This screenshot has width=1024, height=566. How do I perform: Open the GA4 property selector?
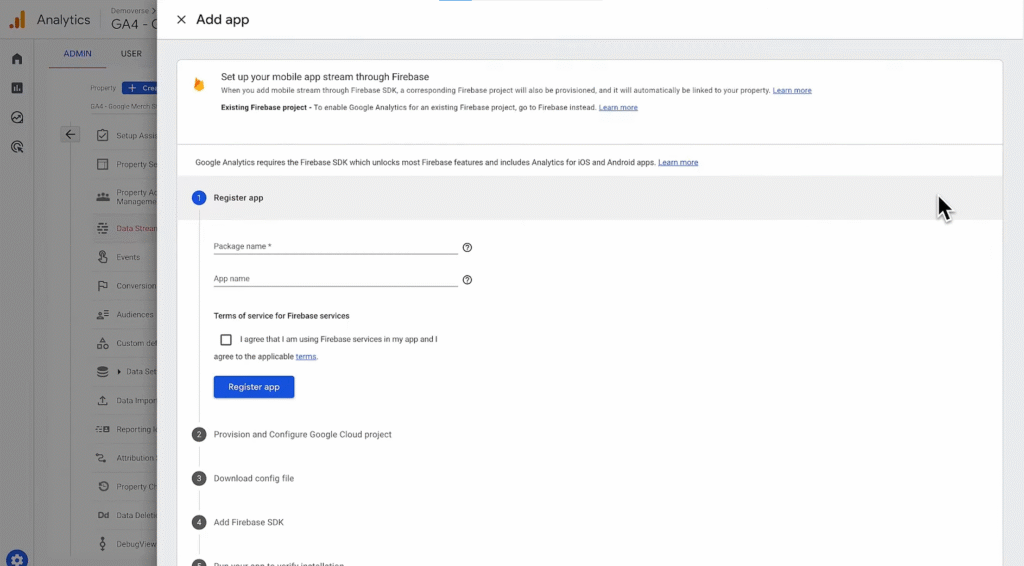[133, 24]
